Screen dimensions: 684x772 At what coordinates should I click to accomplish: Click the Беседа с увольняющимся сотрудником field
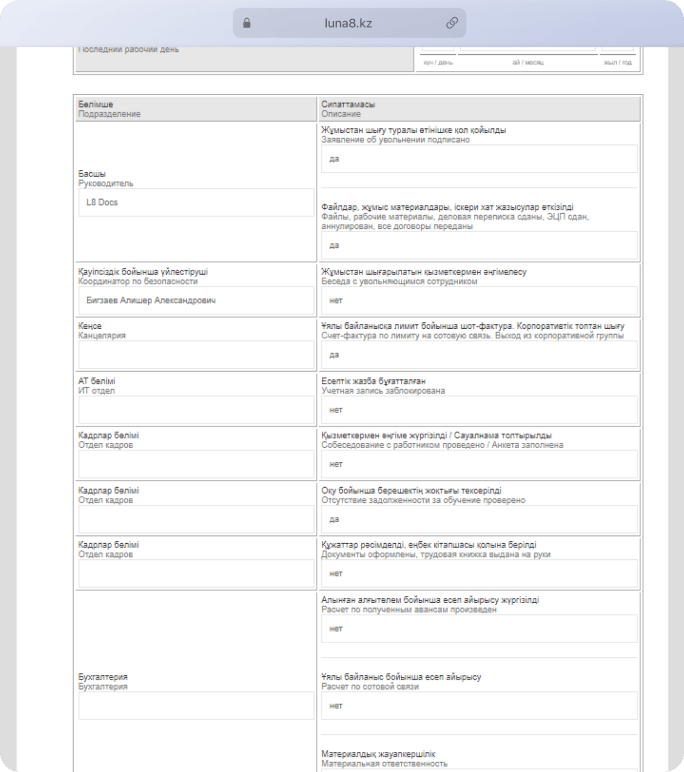tap(479, 300)
